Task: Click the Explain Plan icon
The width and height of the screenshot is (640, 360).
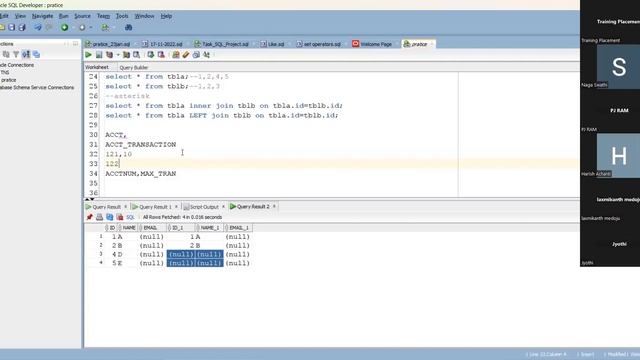Action: tap(109, 55)
